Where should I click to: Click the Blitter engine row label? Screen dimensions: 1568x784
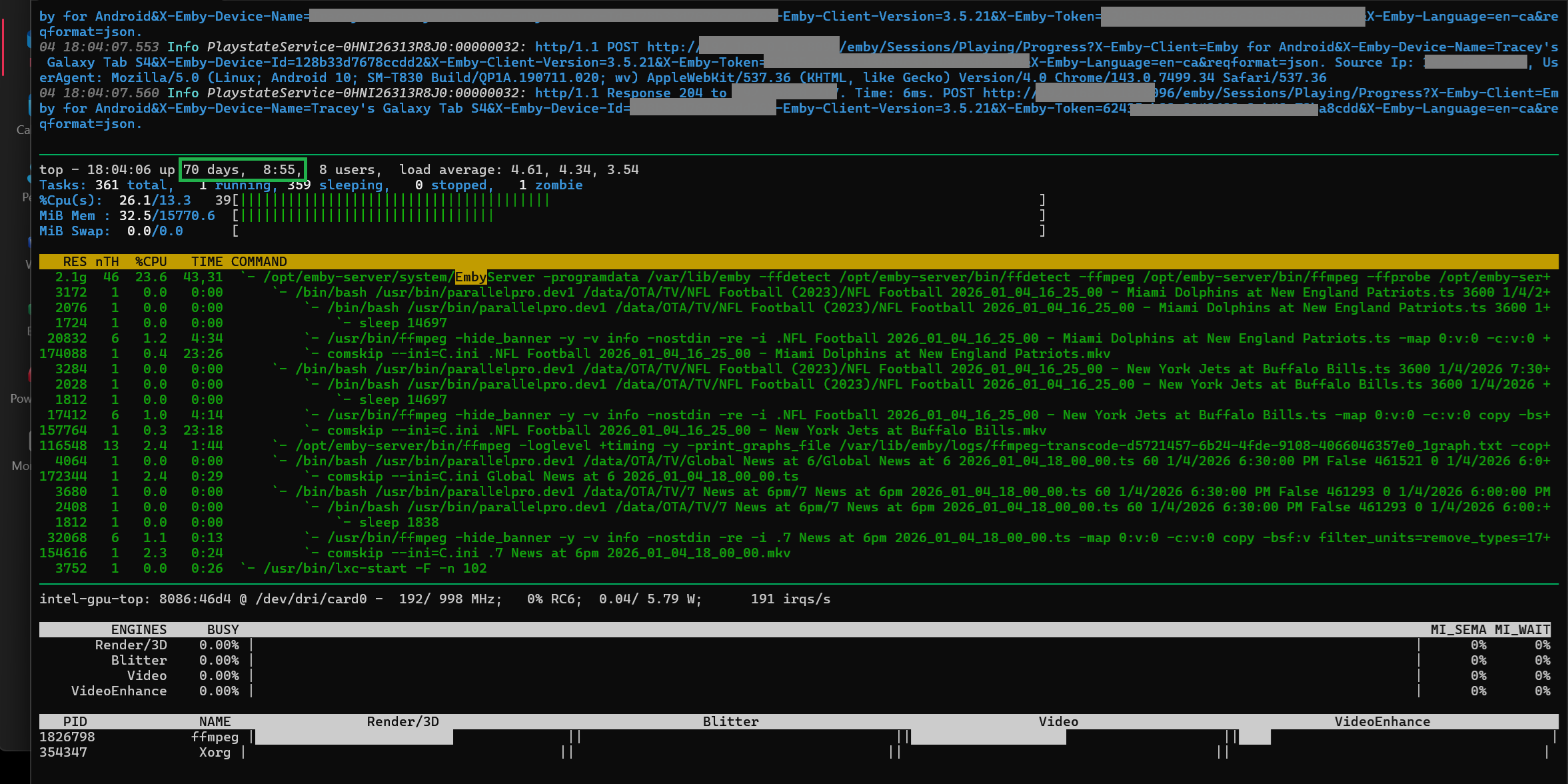pyautogui.click(x=139, y=661)
